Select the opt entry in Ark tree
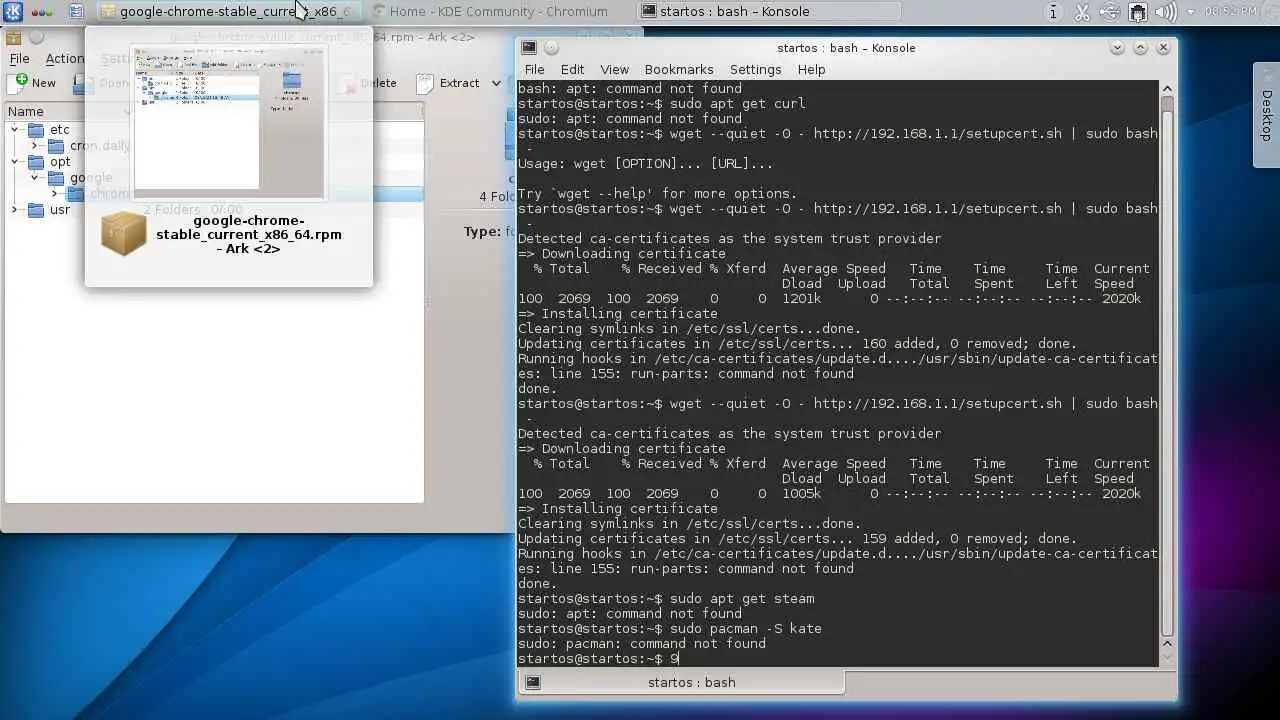This screenshot has width=1280, height=720. [x=60, y=162]
